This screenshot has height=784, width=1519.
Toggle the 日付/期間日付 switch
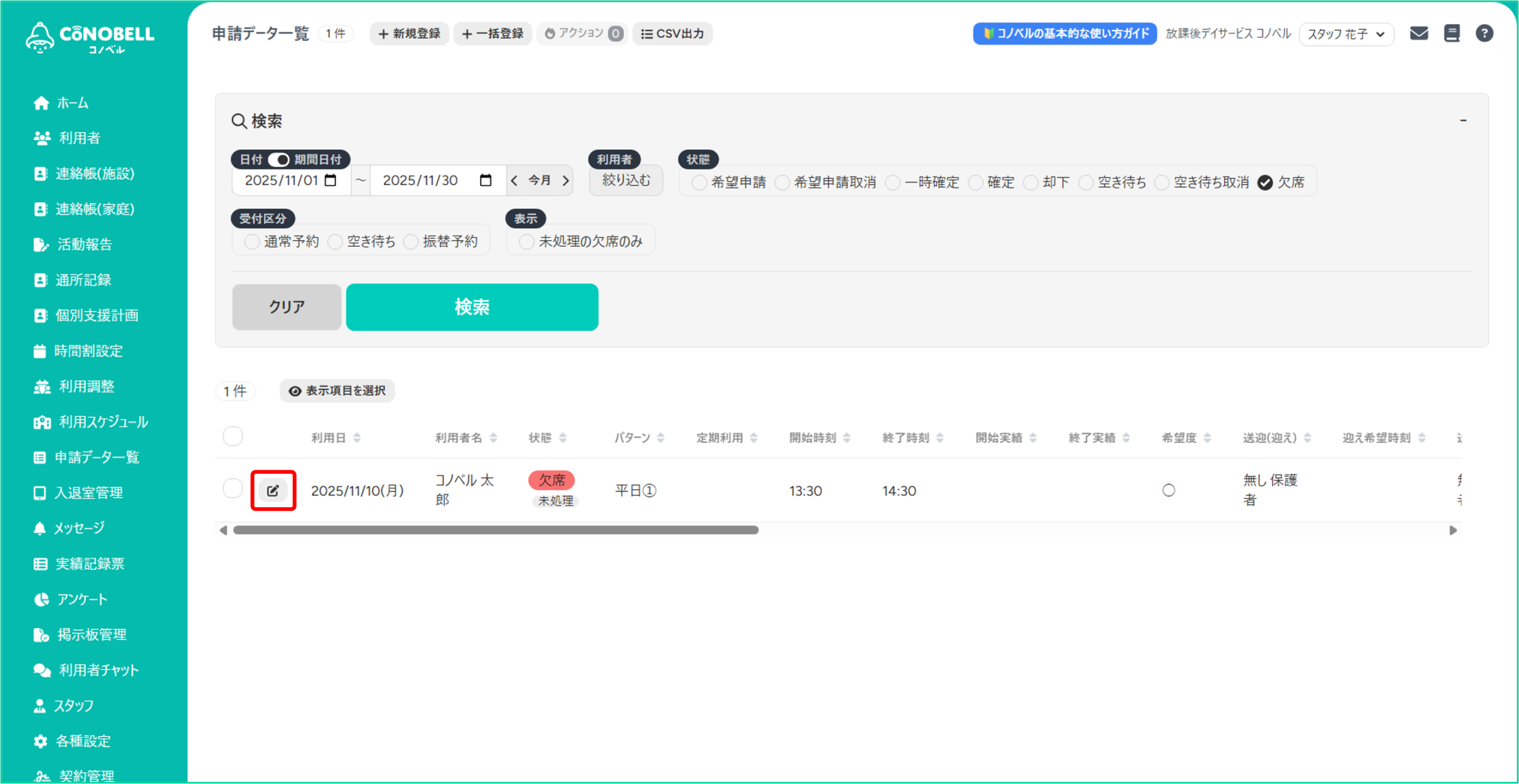[278, 160]
